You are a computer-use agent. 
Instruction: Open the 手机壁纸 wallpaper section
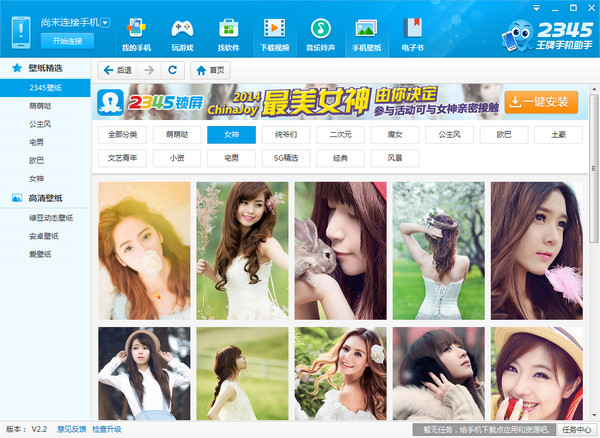coord(367,34)
